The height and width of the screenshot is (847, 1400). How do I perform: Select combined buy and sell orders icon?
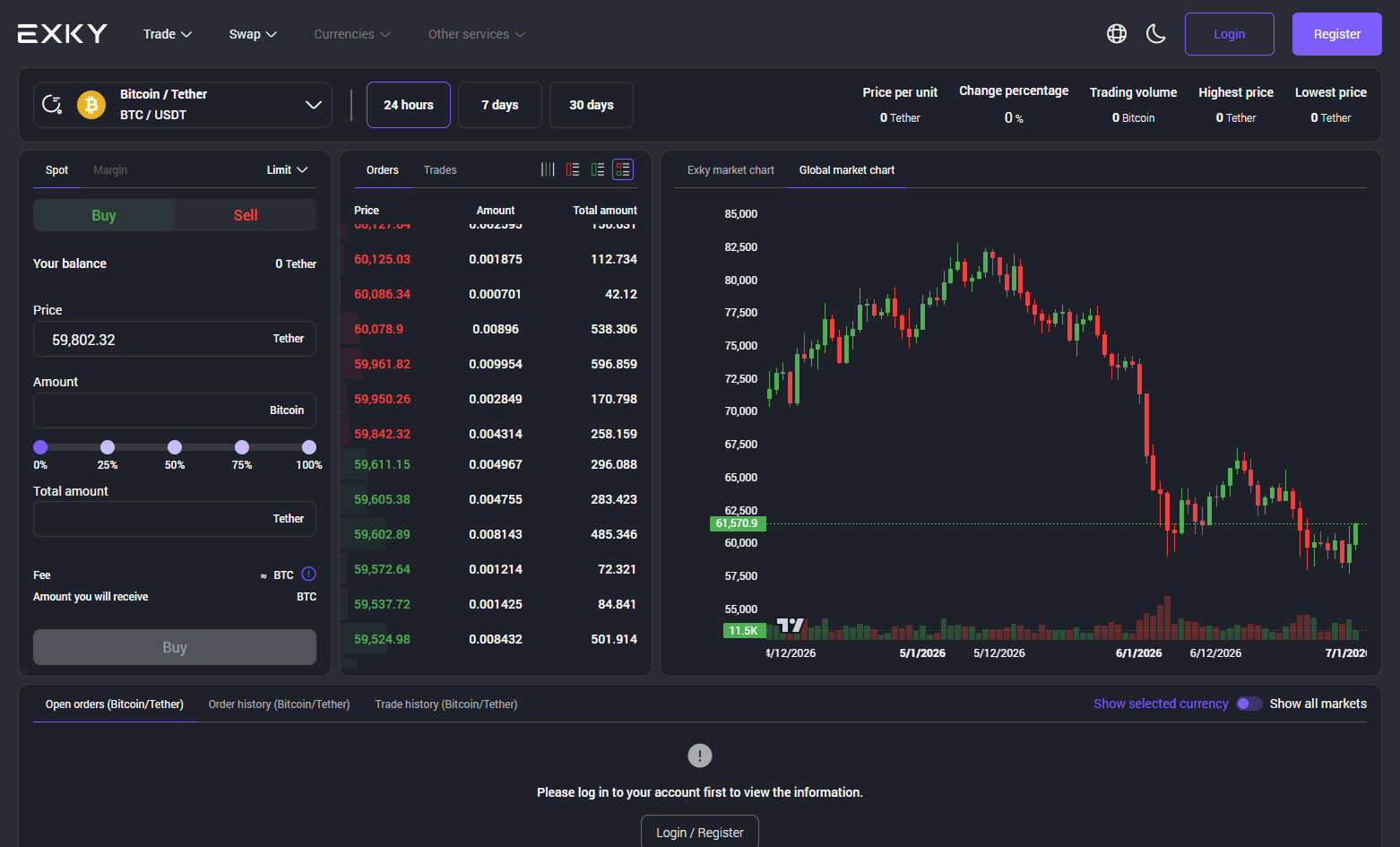(x=623, y=169)
